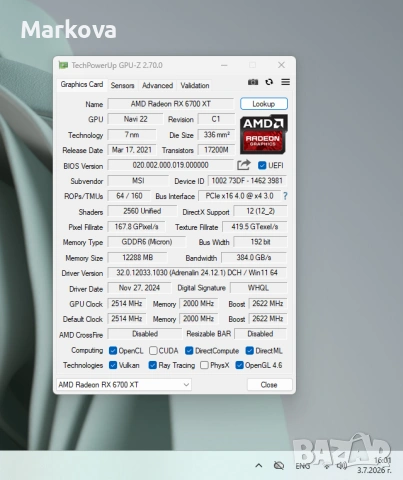This screenshot has height=480, width=403.
Task: Click the cloud sync tray icon
Action: 279,465
